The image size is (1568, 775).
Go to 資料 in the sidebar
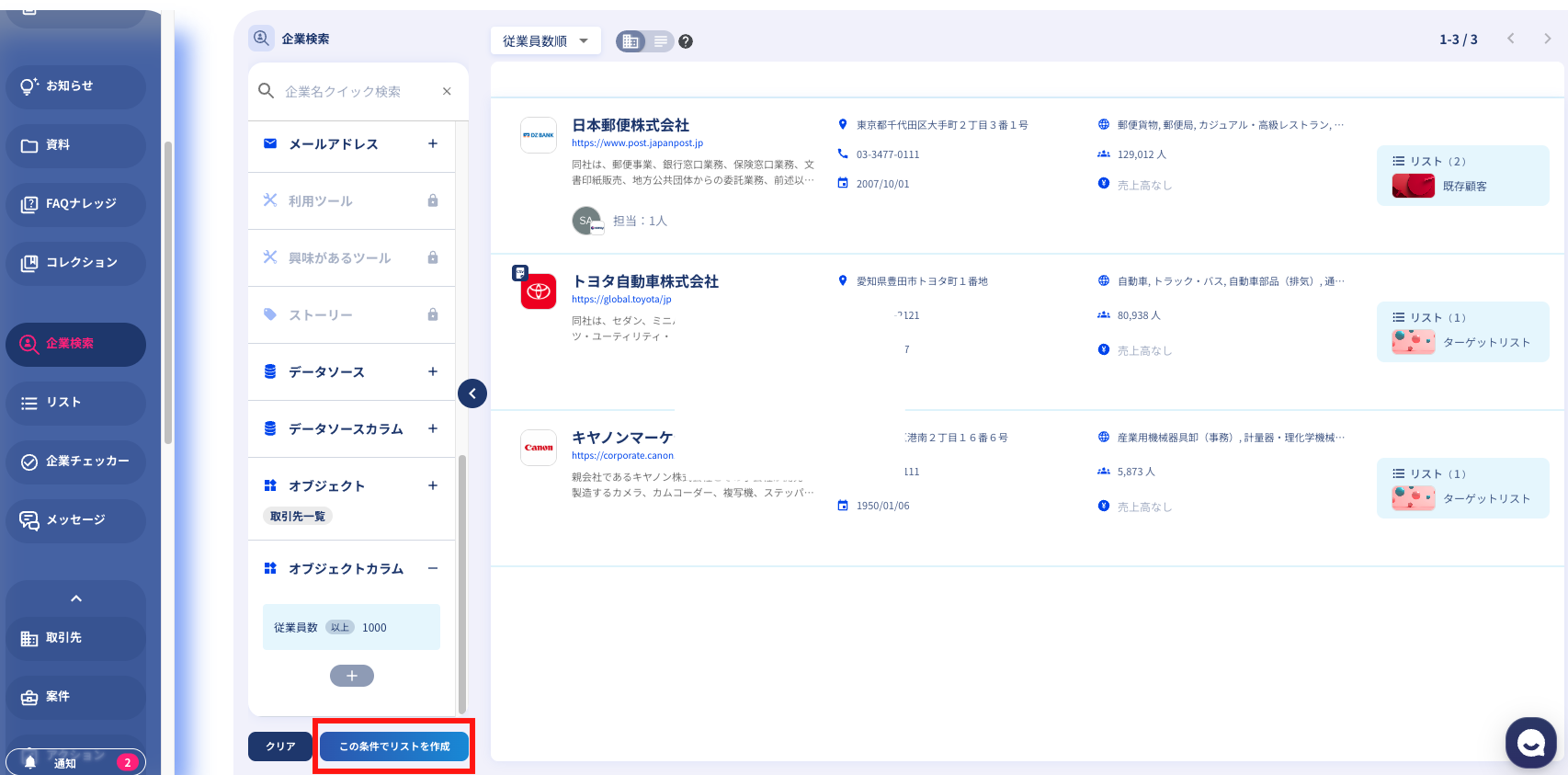pos(75,145)
